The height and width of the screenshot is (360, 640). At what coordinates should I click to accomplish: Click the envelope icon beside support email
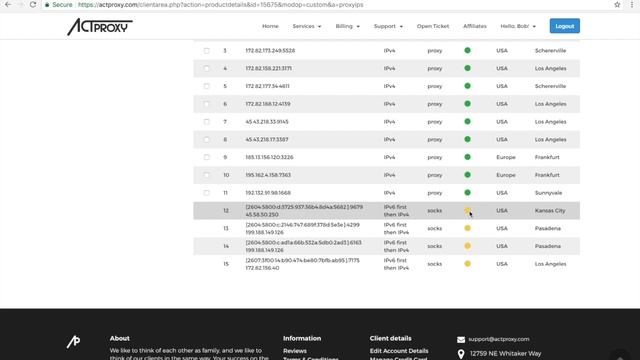click(461, 340)
